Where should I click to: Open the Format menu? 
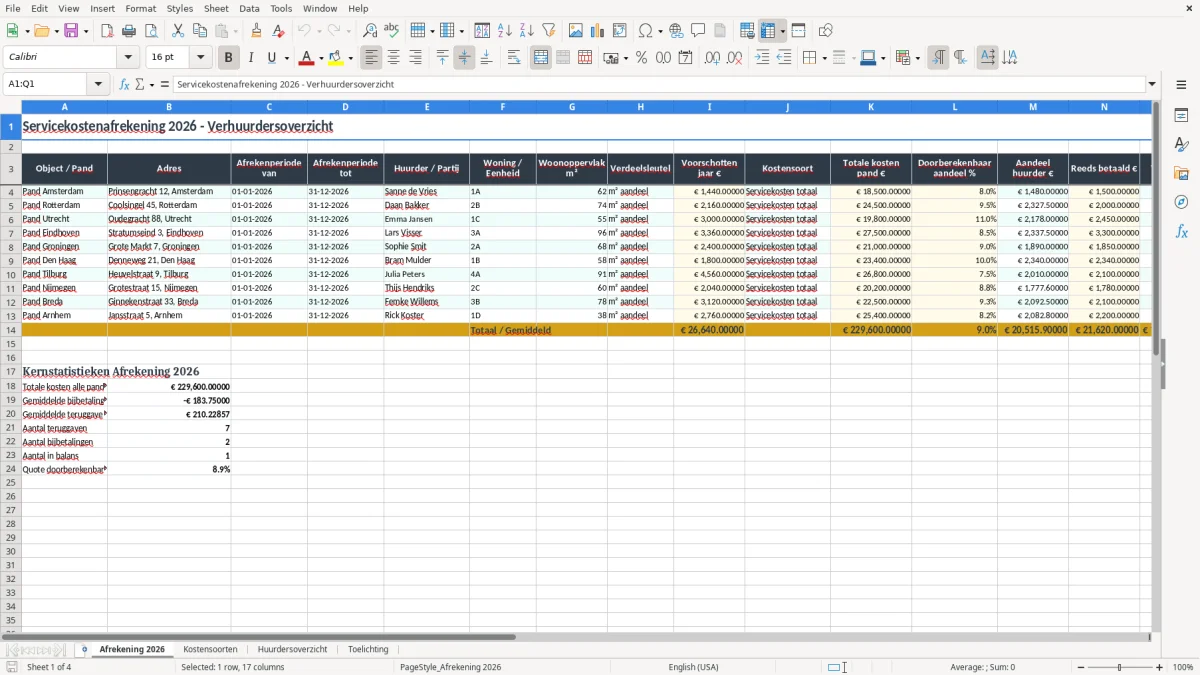[x=140, y=8]
